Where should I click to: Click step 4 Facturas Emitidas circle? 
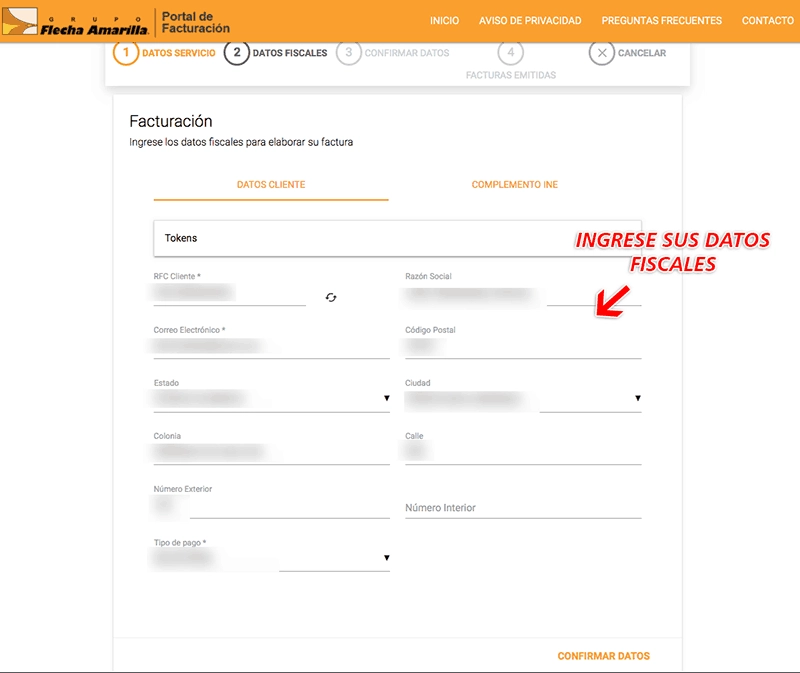(510, 53)
